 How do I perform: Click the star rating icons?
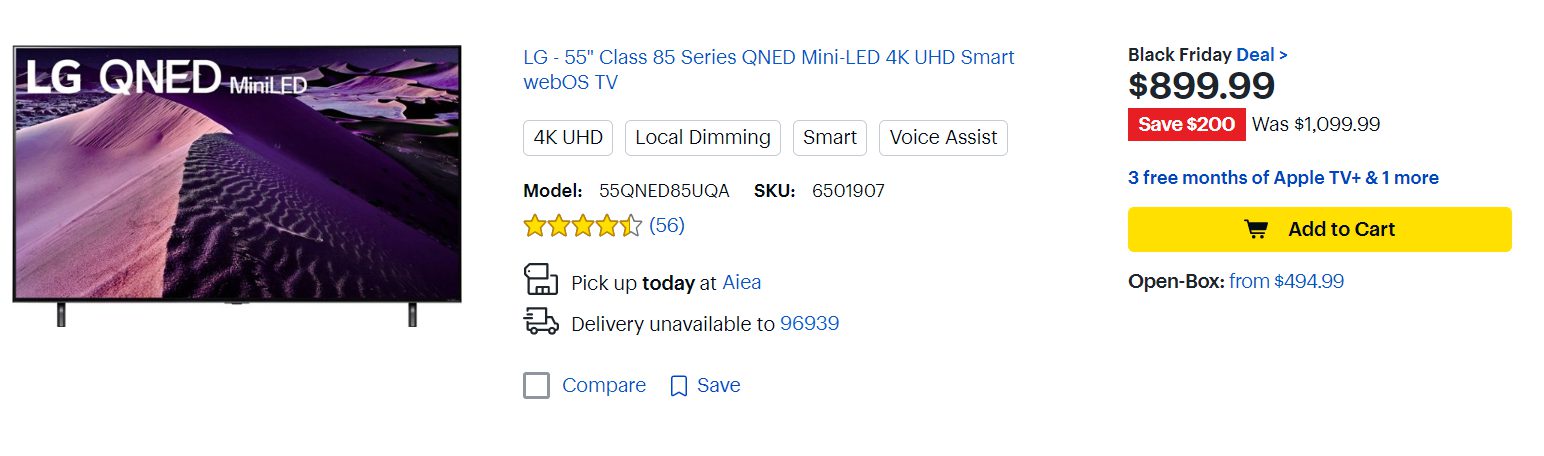click(582, 226)
